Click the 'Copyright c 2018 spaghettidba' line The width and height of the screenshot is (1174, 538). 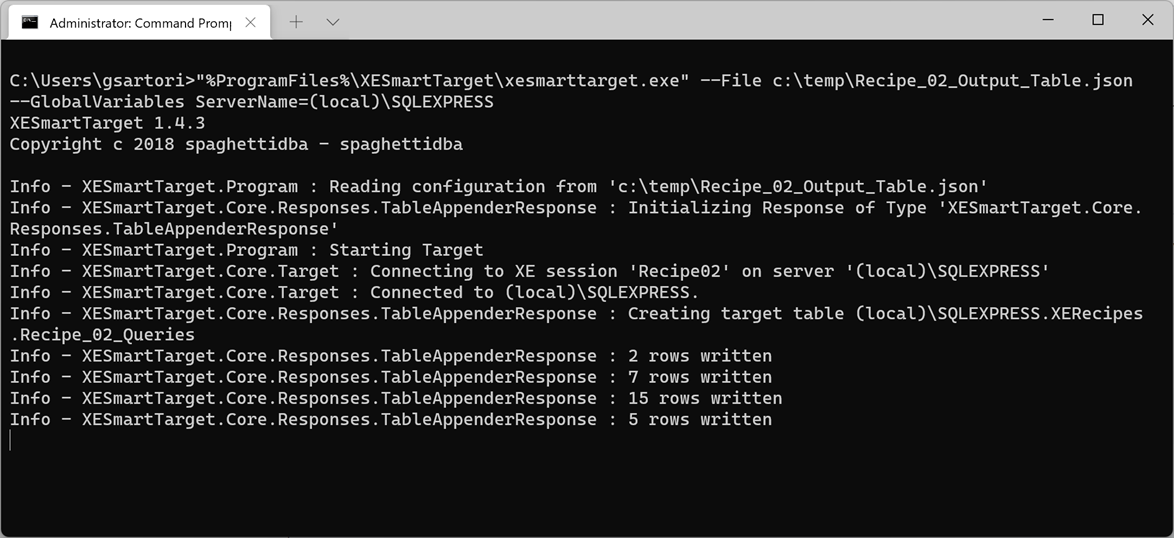coord(236,144)
